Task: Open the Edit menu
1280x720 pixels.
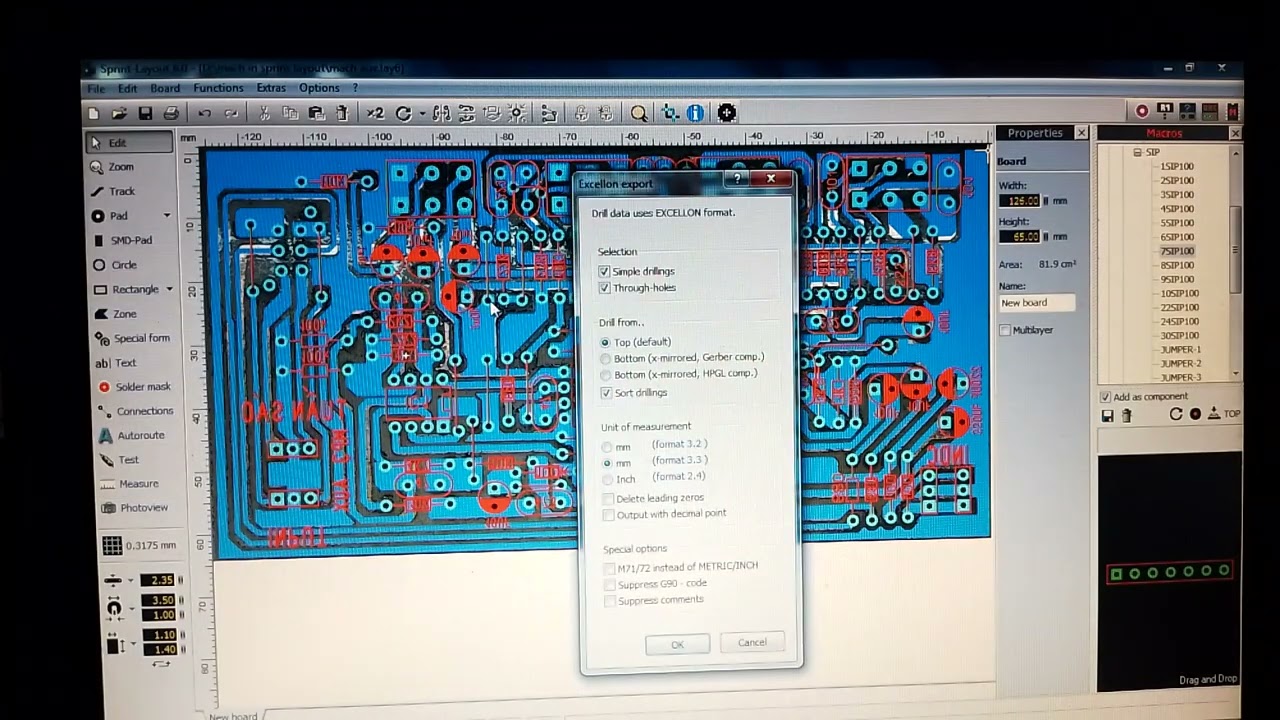Action: pos(127,89)
